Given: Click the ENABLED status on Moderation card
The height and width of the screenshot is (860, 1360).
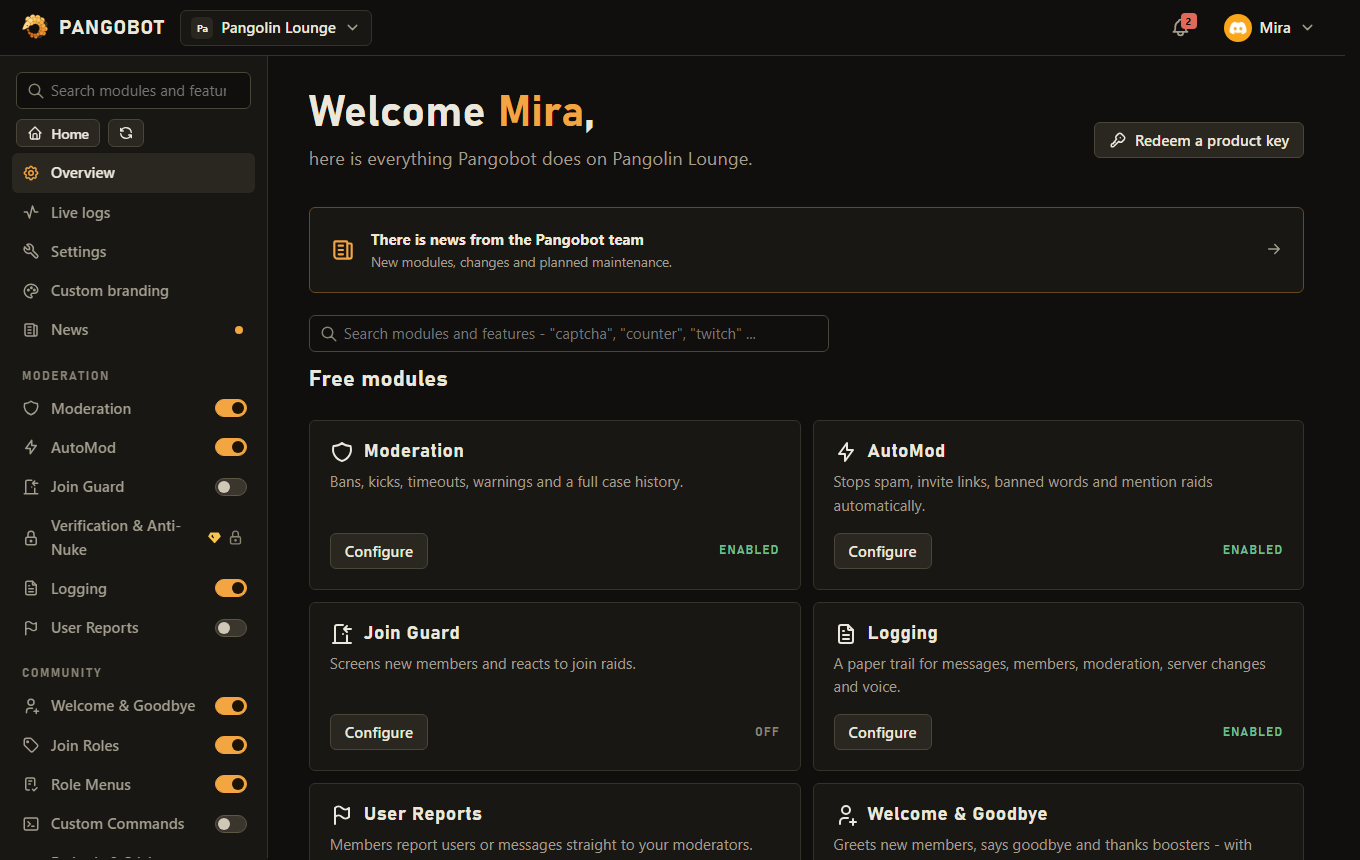Looking at the screenshot, I should point(749,550).
